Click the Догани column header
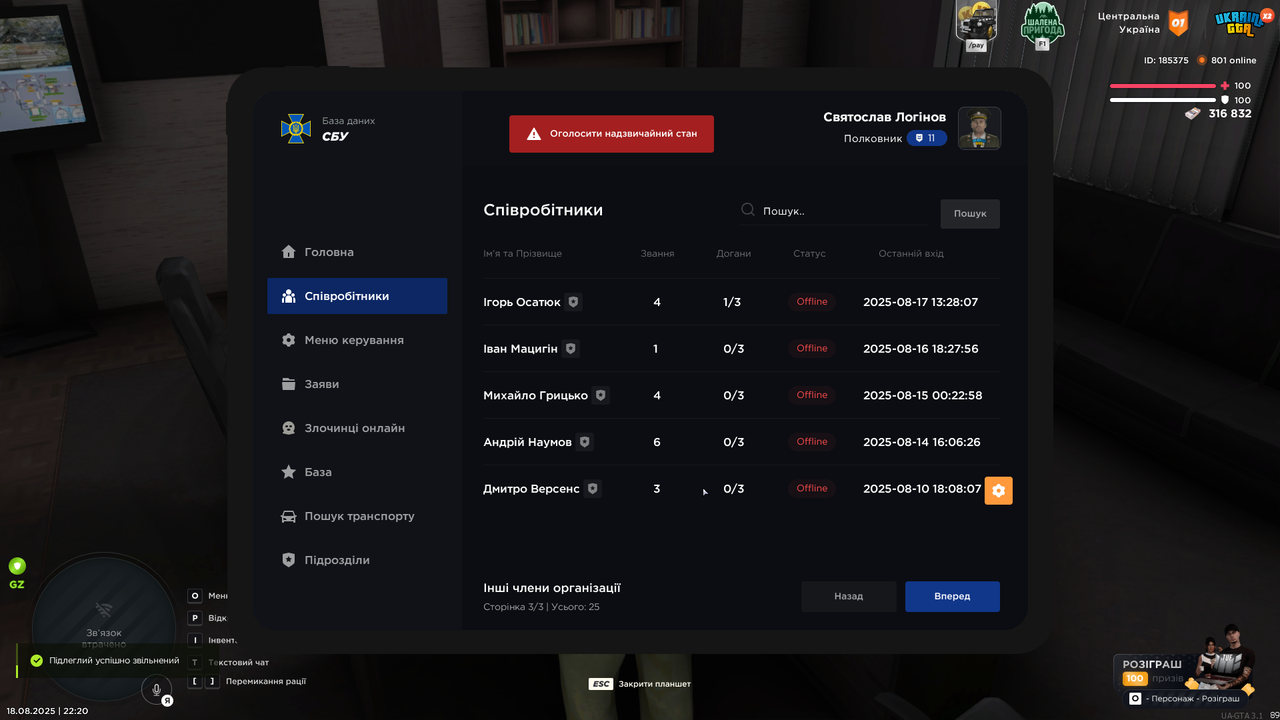This screenshot has height=720, width=1280. pyautogui.click(x=733, y=254)
